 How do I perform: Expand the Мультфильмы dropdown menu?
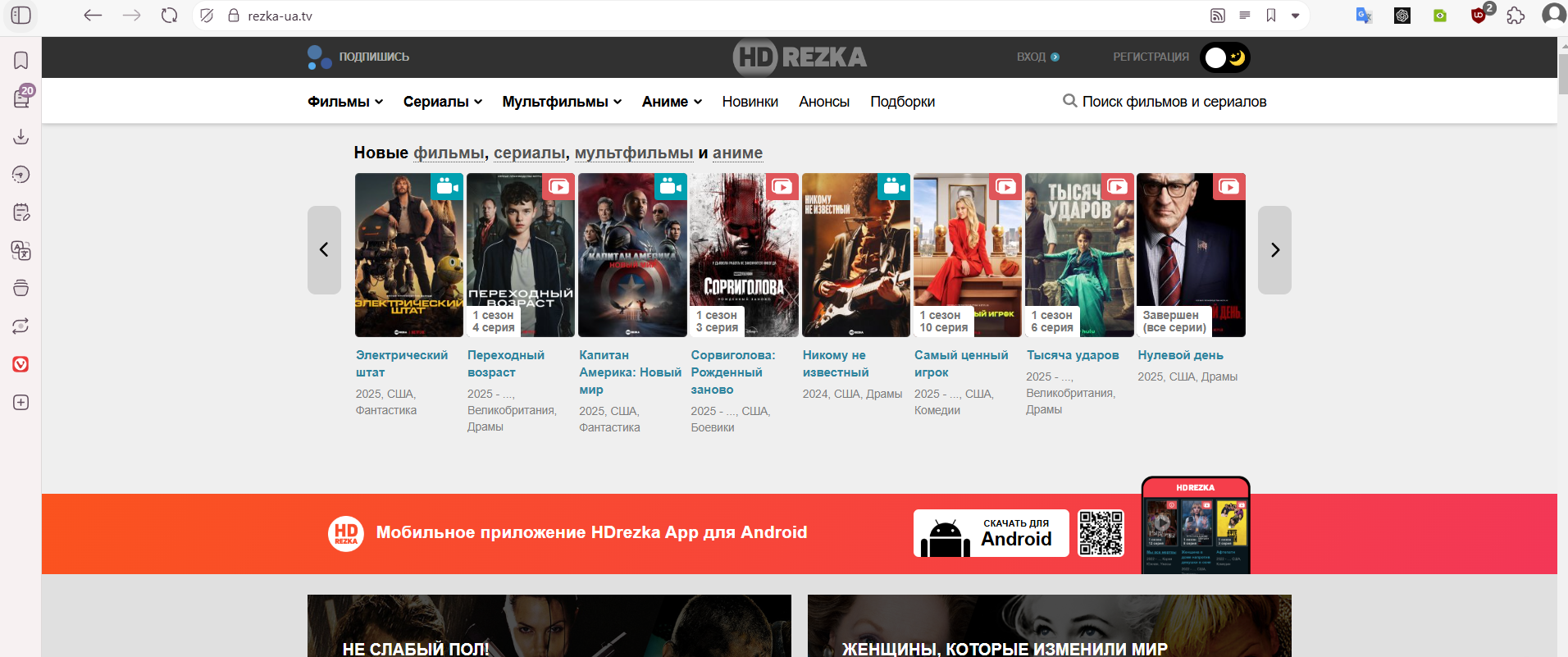562,102
